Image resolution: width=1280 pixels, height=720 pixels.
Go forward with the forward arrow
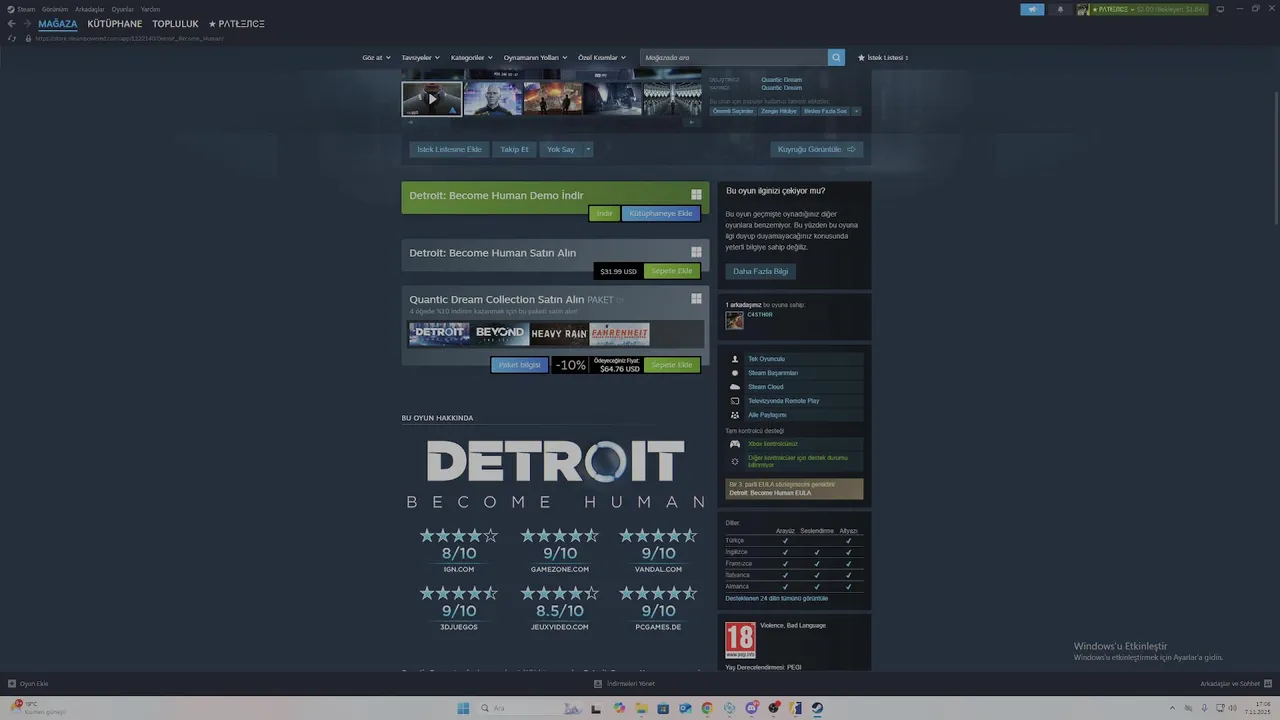(x=26, y=23)
